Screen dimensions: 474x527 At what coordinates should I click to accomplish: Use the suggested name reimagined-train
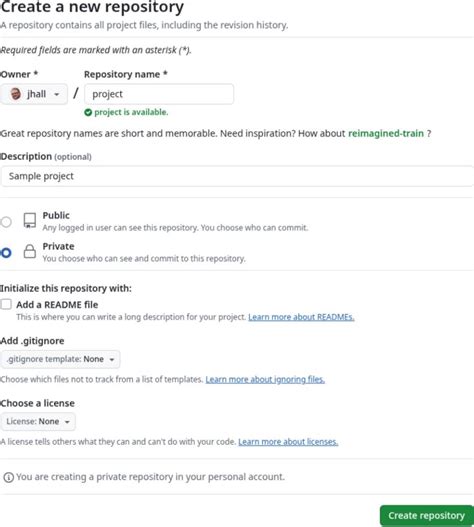coord(386,133)
